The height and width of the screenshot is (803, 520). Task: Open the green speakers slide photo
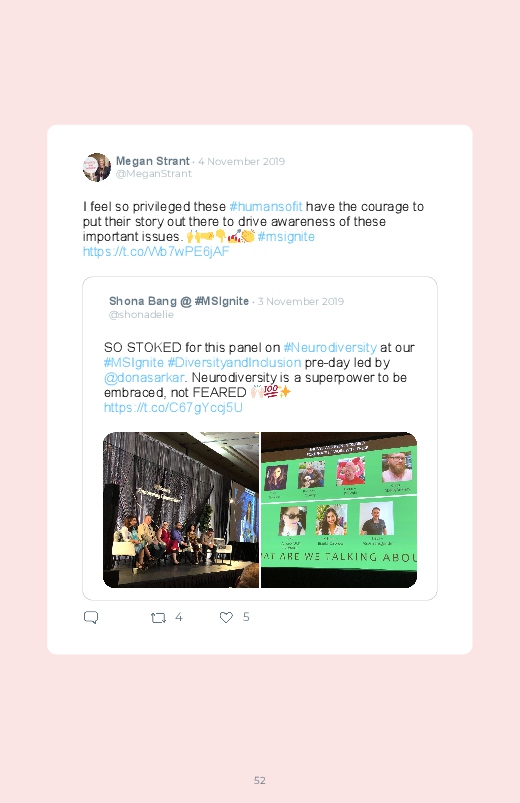coord(339,510)
